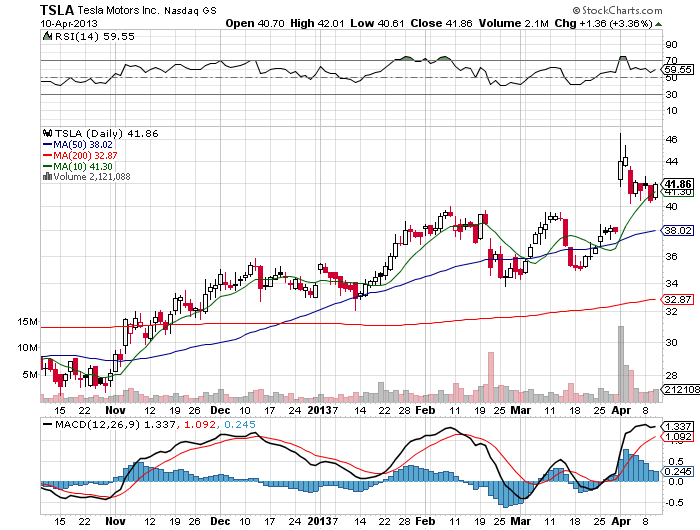Screen dimensions: 700x530
Task: Click the 'Nasdaq GS' exchange label
Action: pos(190,10)
